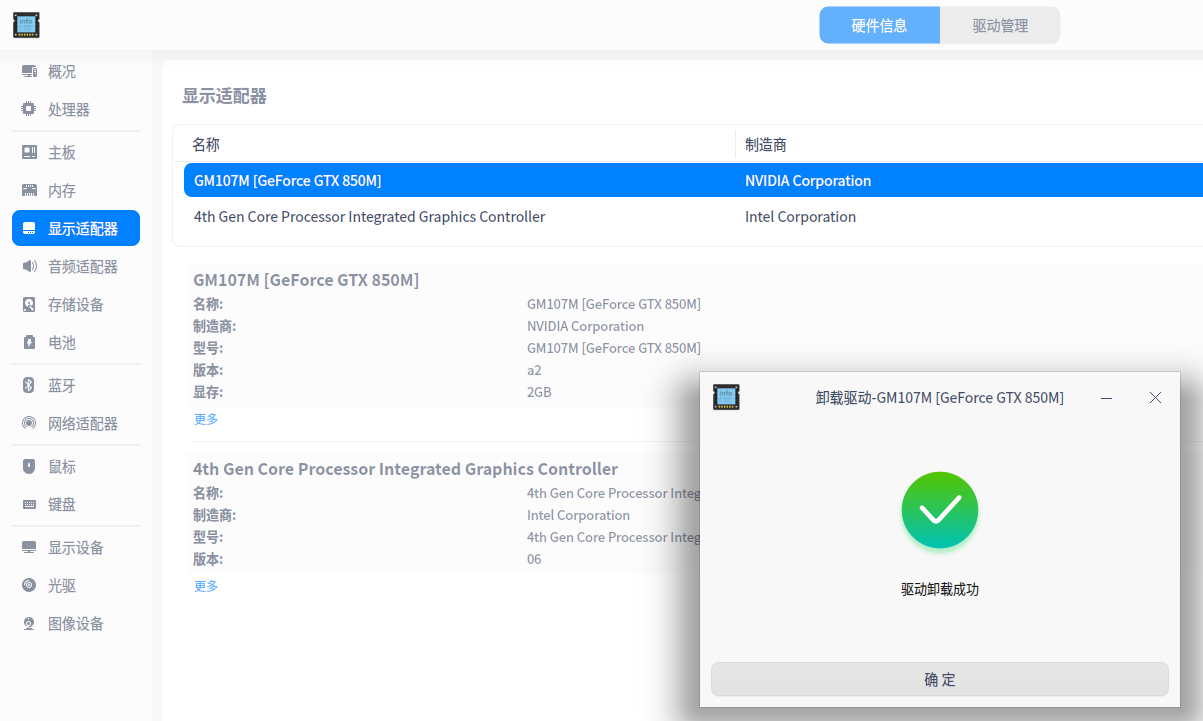Click dialog title 卸载驱动-GM107M
The image size is (1203, 721).
(x=940, y=398)
